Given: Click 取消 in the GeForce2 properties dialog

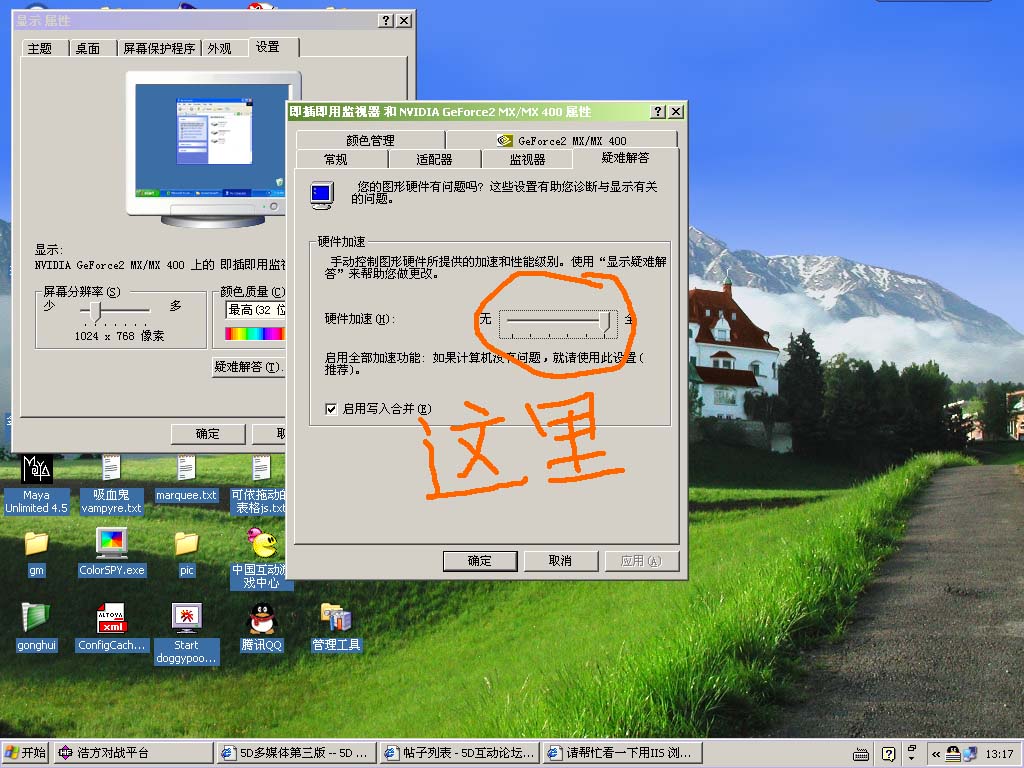Looking at the screenshot, I should 560,561.
